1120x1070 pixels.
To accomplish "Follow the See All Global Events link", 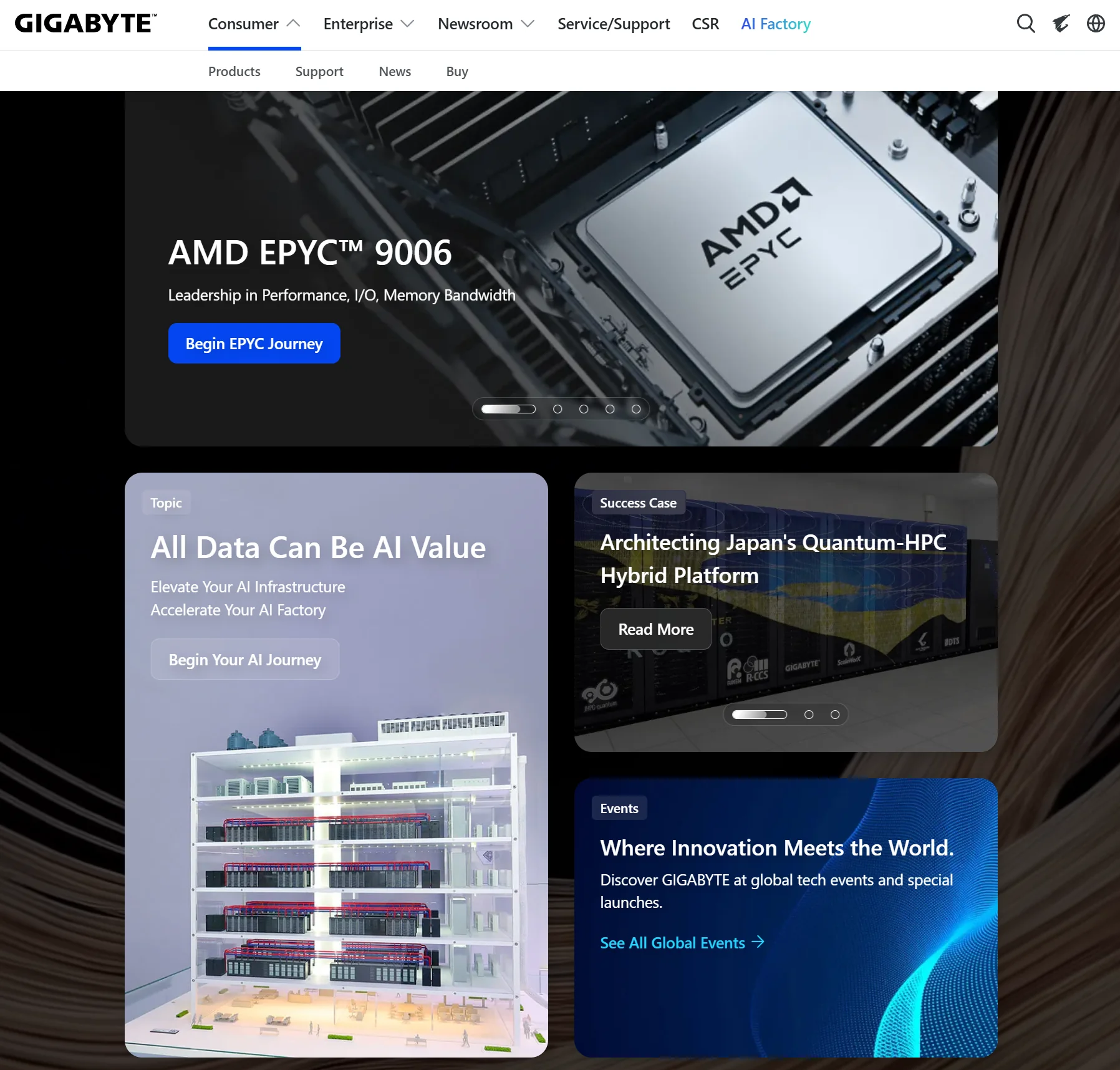I will point(682,942).
